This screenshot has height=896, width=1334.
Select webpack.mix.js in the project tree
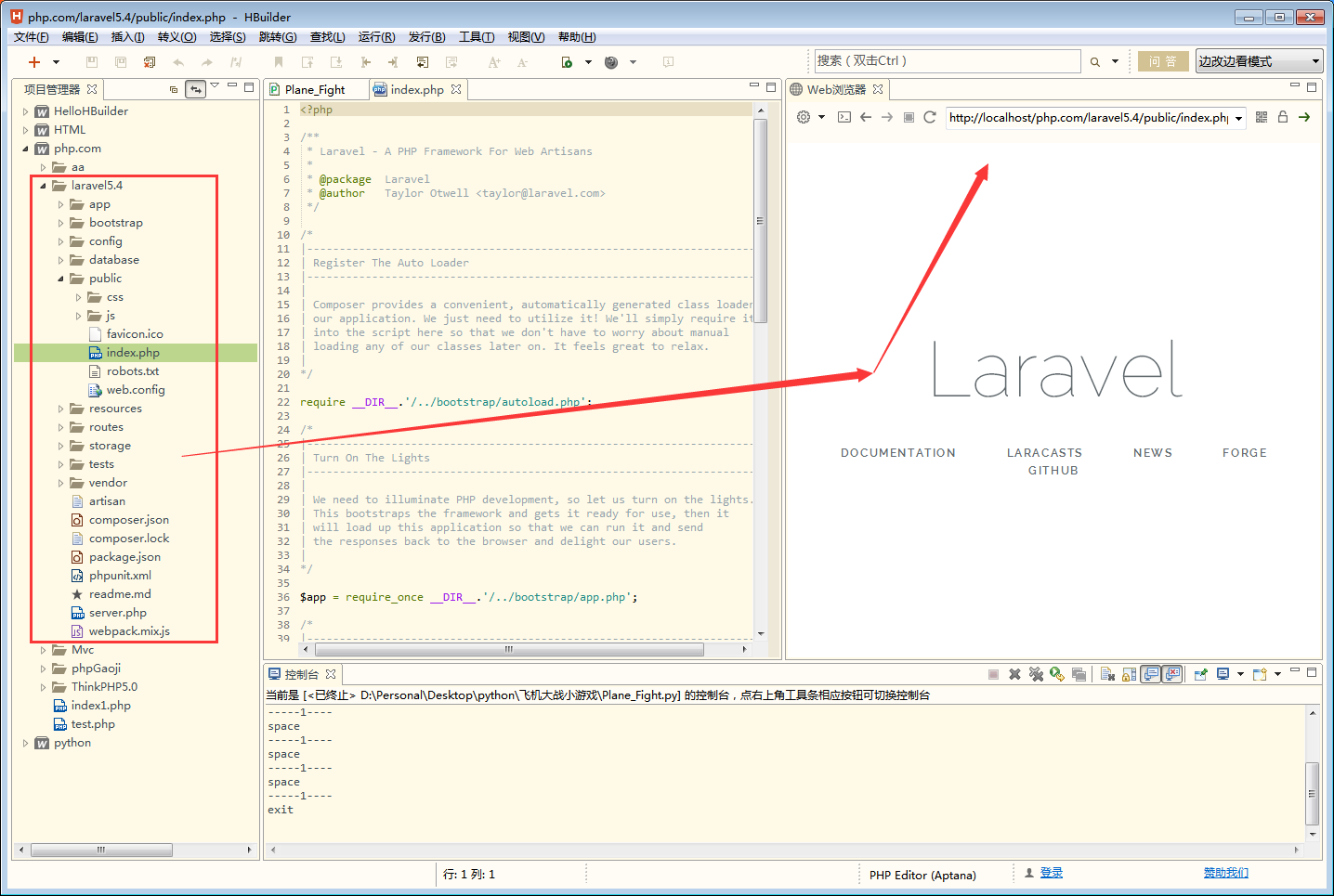point(129,631)
